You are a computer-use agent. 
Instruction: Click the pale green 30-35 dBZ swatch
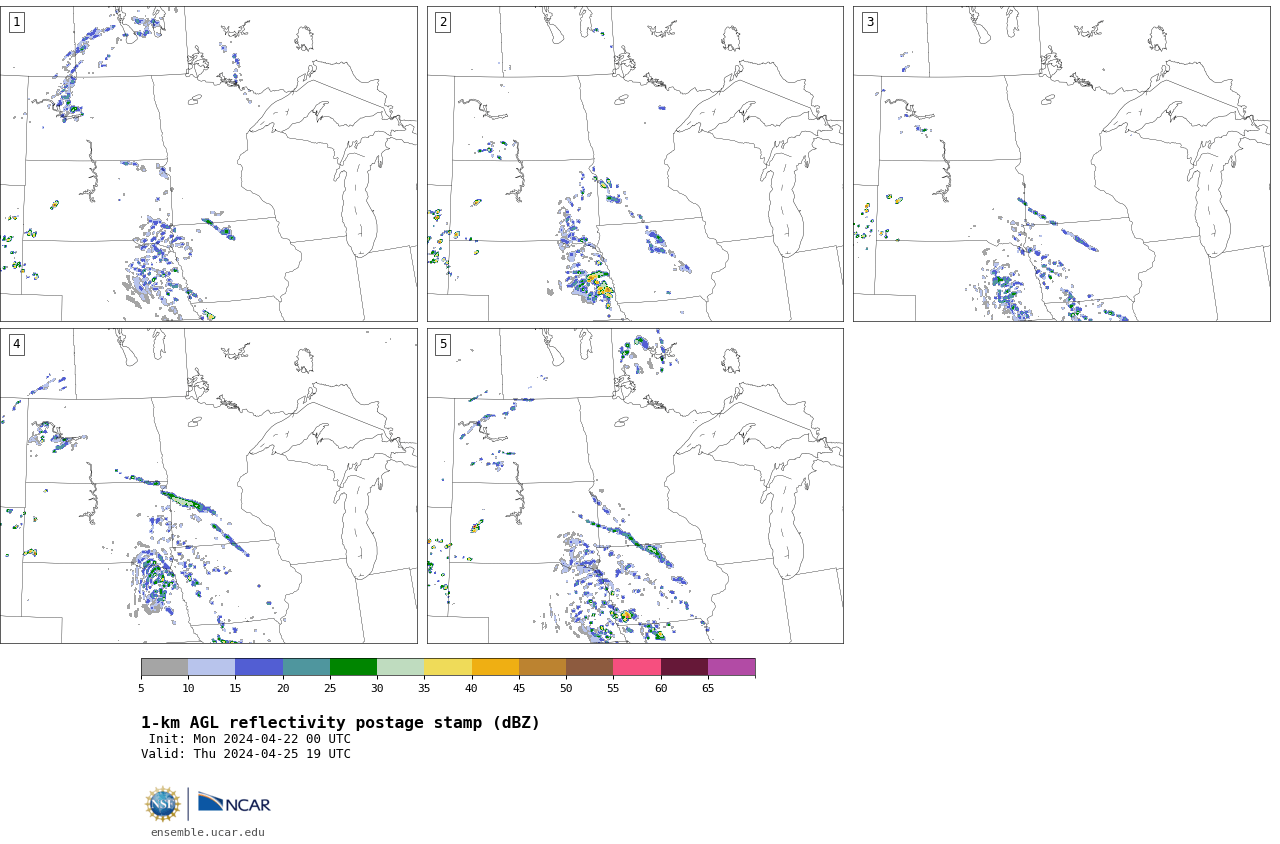400,667
